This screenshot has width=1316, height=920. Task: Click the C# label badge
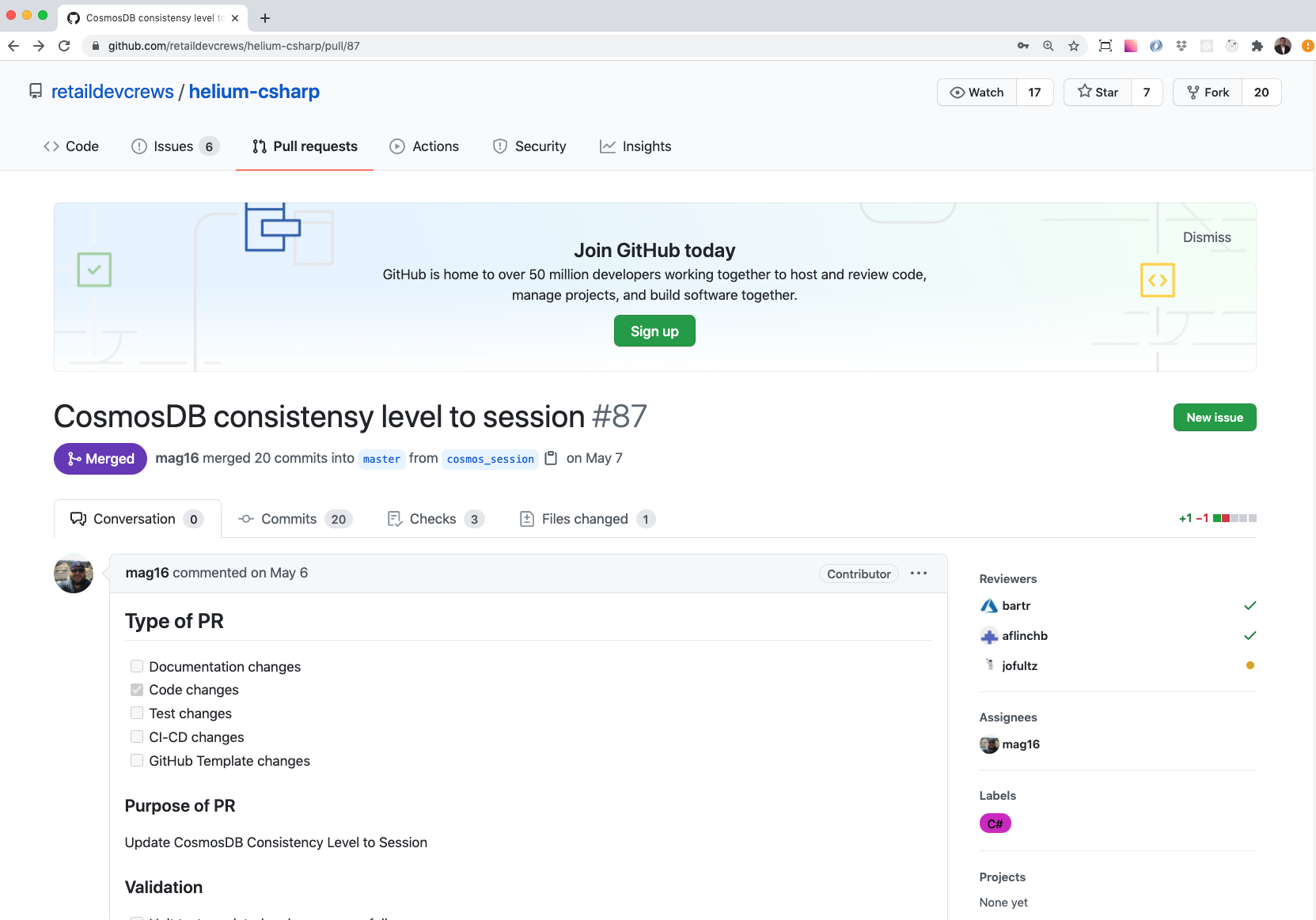pos(995,823)
